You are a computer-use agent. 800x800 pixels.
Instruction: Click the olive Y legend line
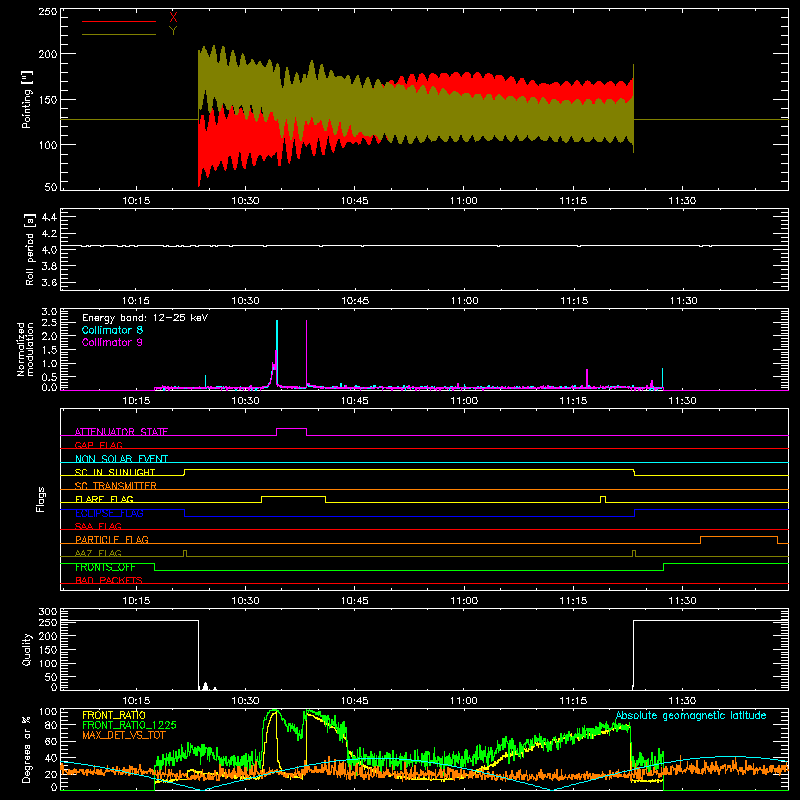click(119, 35)
